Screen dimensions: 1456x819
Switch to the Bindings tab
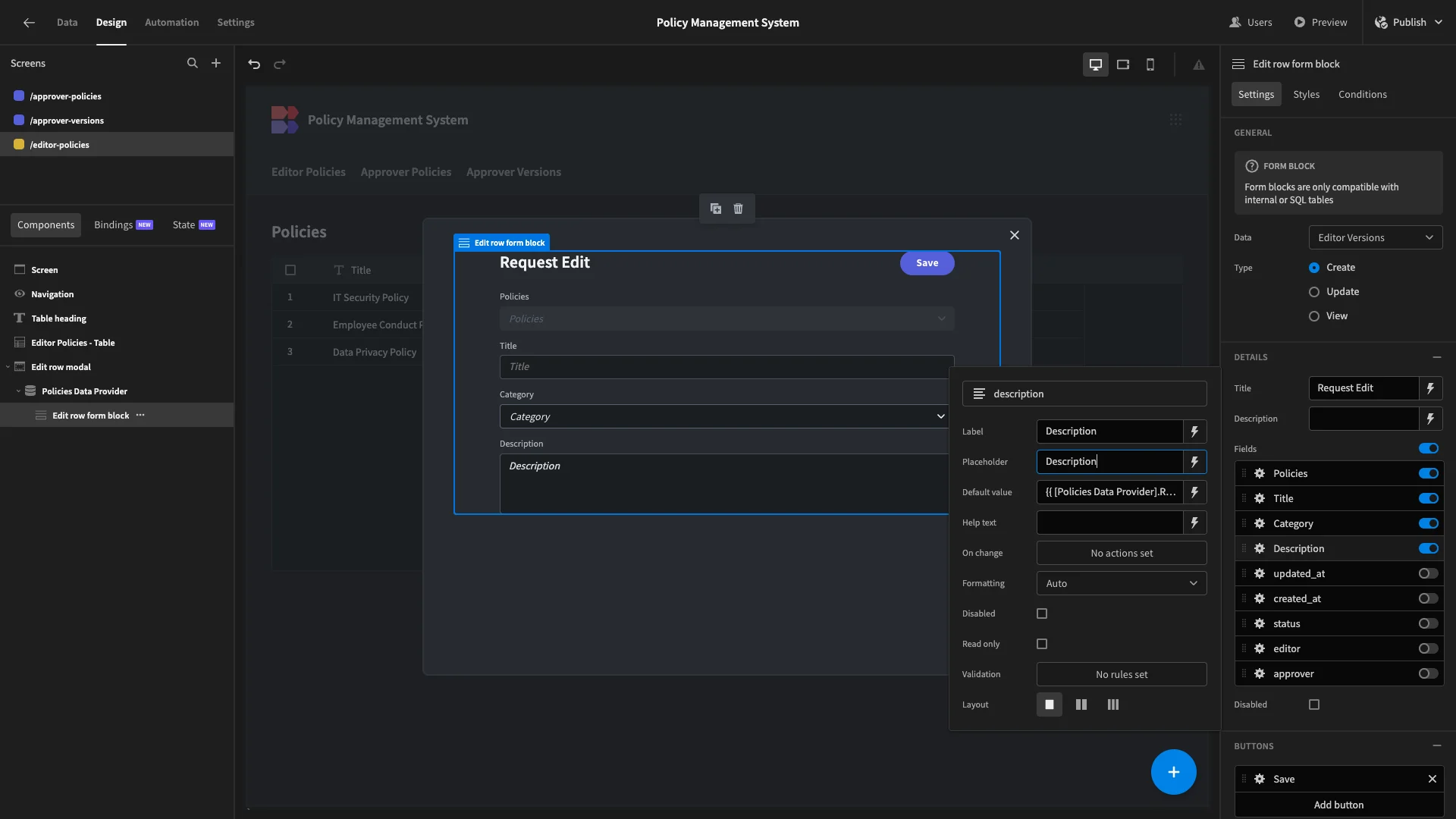coord(123,225)
